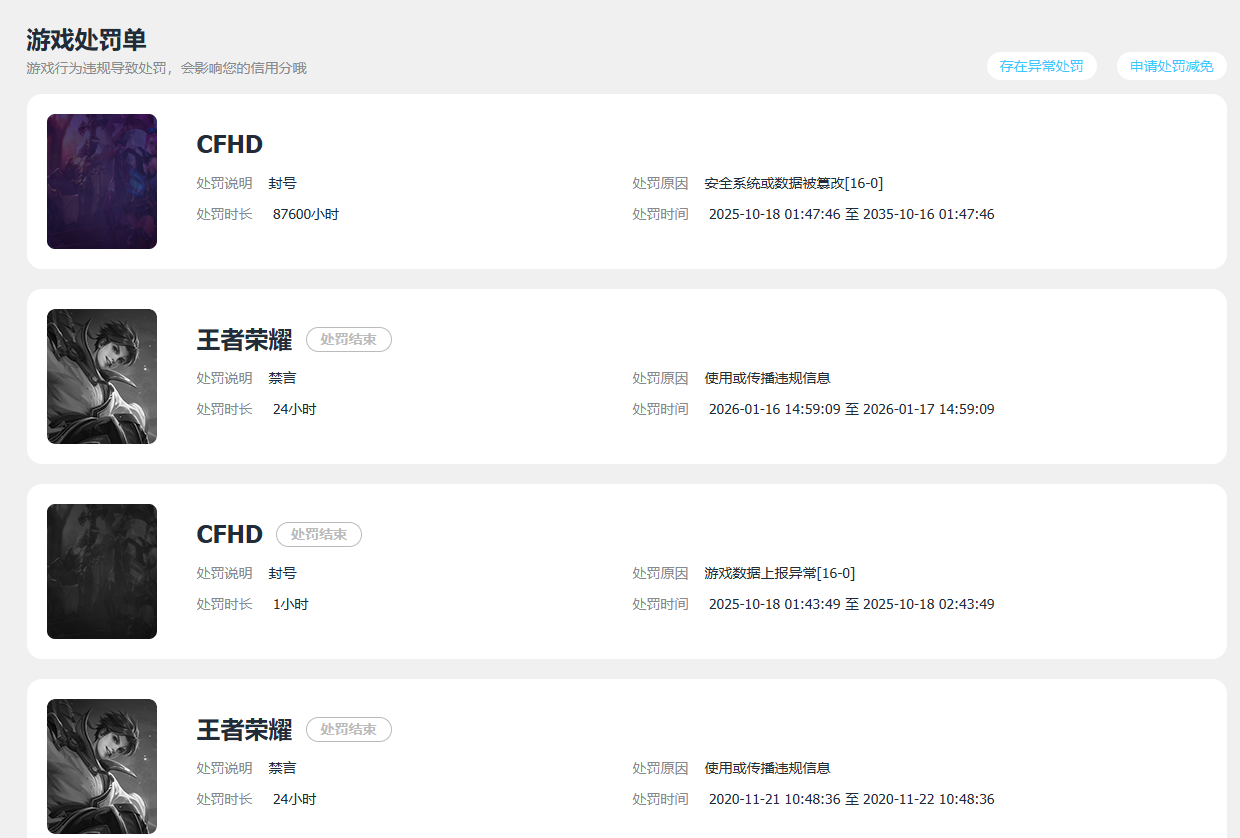Open the purple CFHD game thumbnail with the 87600小时 ban
Viewport: 1240px width, 838px height.
(x=102, y=181)
